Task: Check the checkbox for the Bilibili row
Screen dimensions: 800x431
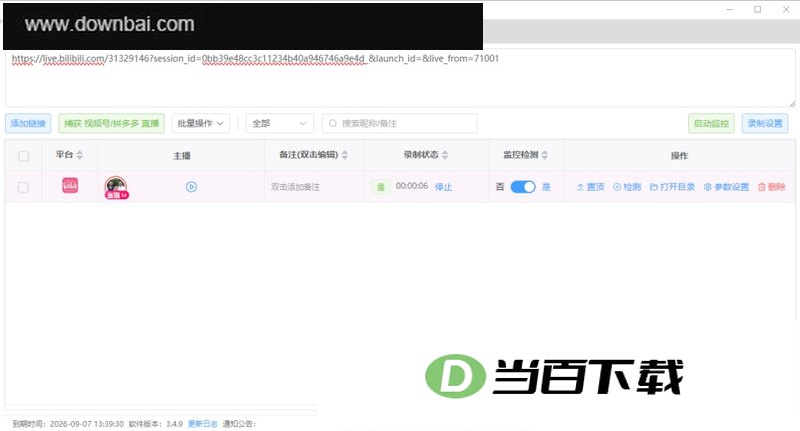Action: click(x=23, y=187)
